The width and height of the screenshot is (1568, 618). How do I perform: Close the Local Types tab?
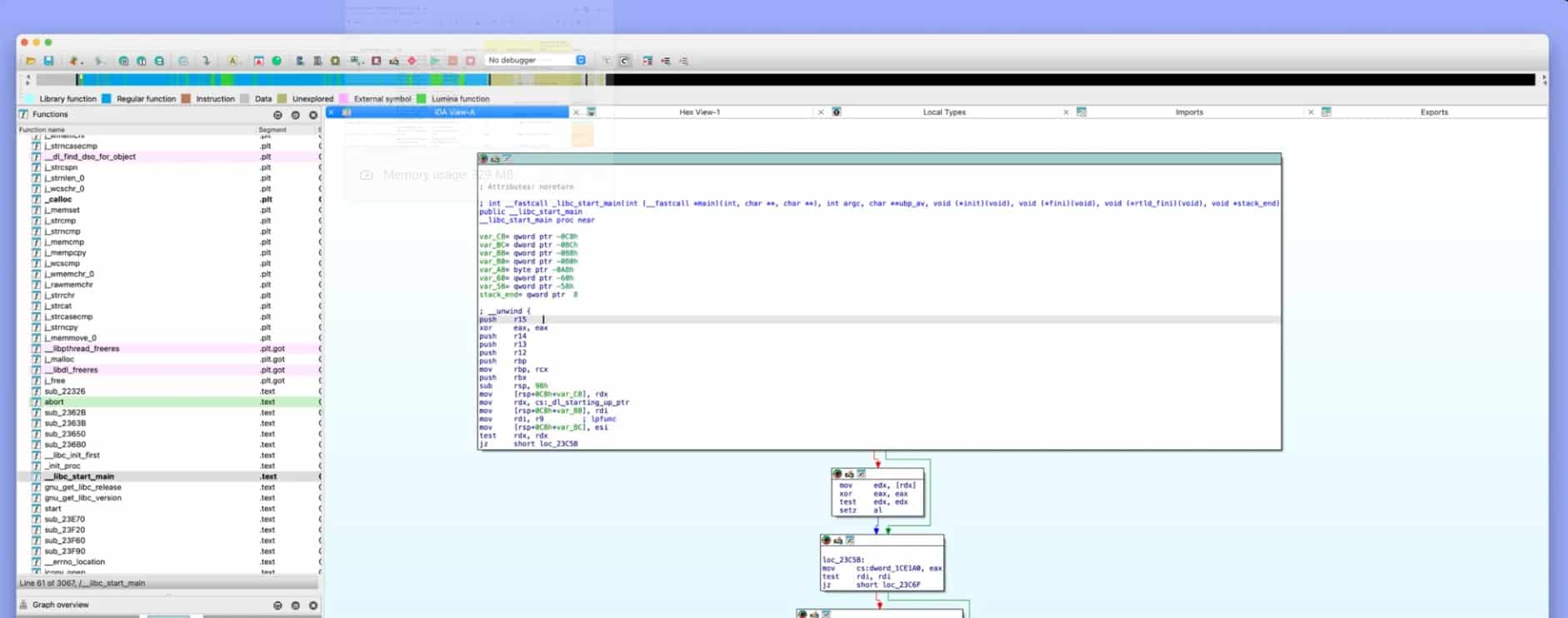coord(821,112)
